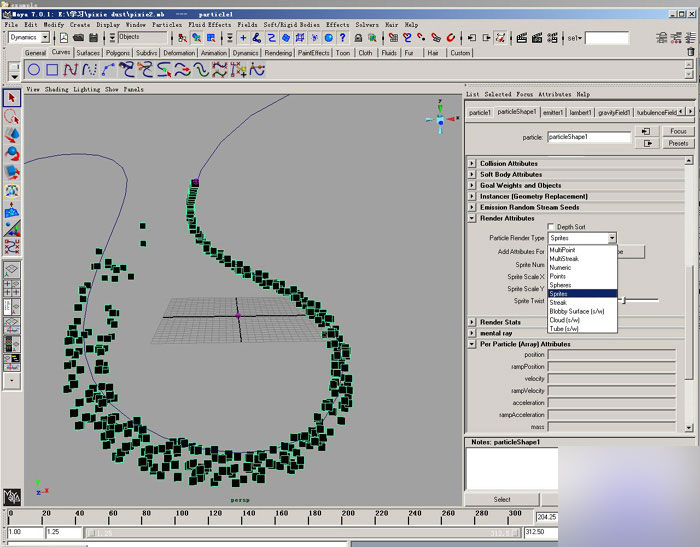
Task: Select the arrow Select tool
Action: click(x=12, y=98)
